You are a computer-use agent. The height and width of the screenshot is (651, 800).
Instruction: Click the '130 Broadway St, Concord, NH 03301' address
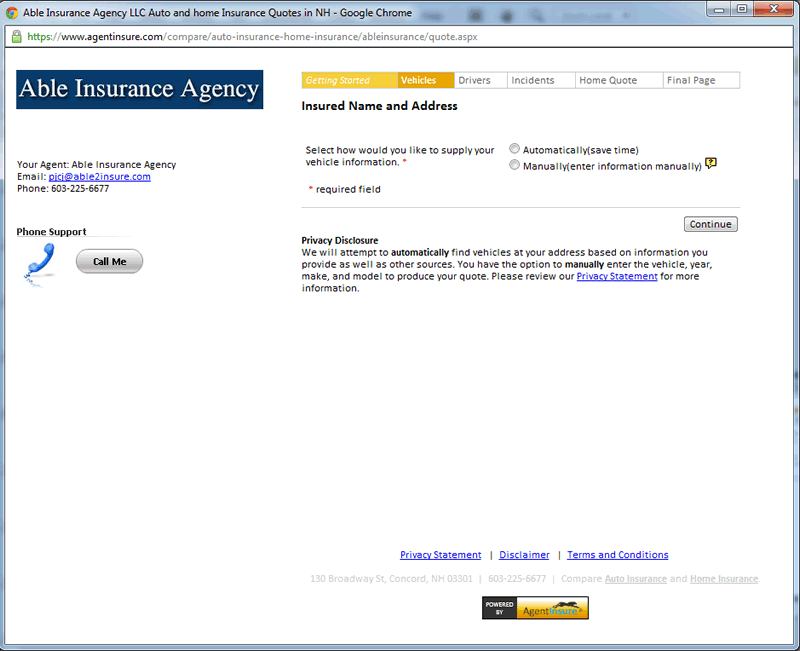coord(391,579)
